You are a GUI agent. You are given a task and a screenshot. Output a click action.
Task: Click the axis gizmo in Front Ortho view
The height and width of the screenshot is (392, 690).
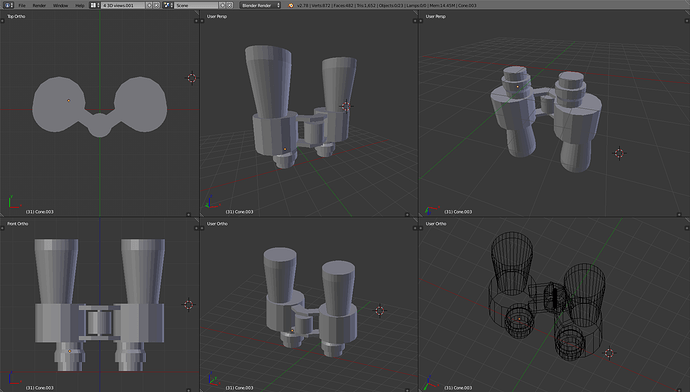[13, 378]
